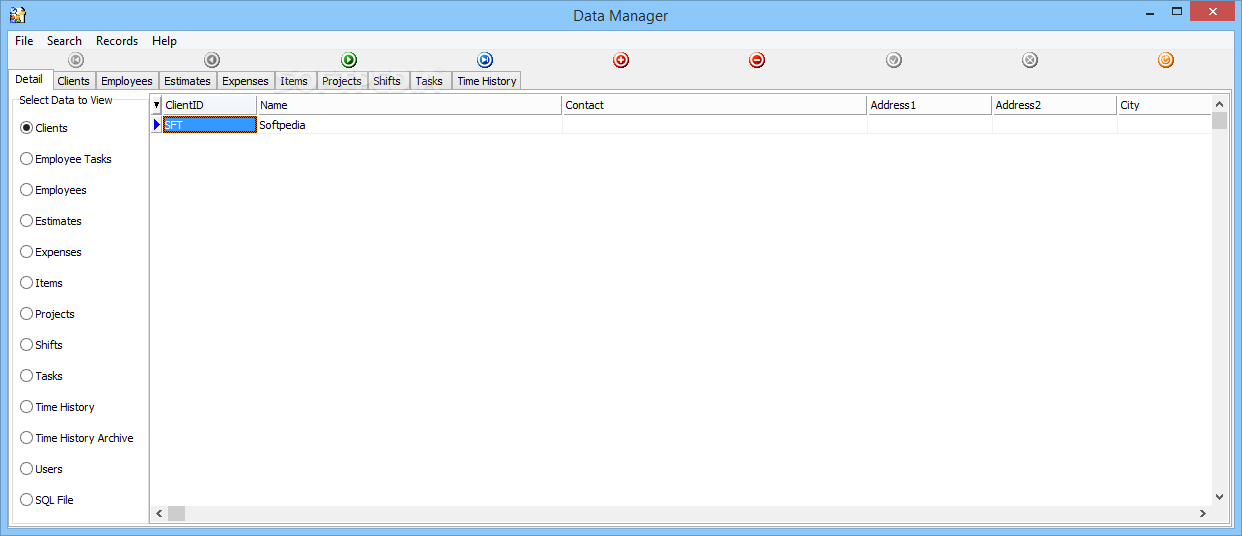Select the Employee Tasks radio button
This screenshot has width=1242, height=536.
click(66, 159)
